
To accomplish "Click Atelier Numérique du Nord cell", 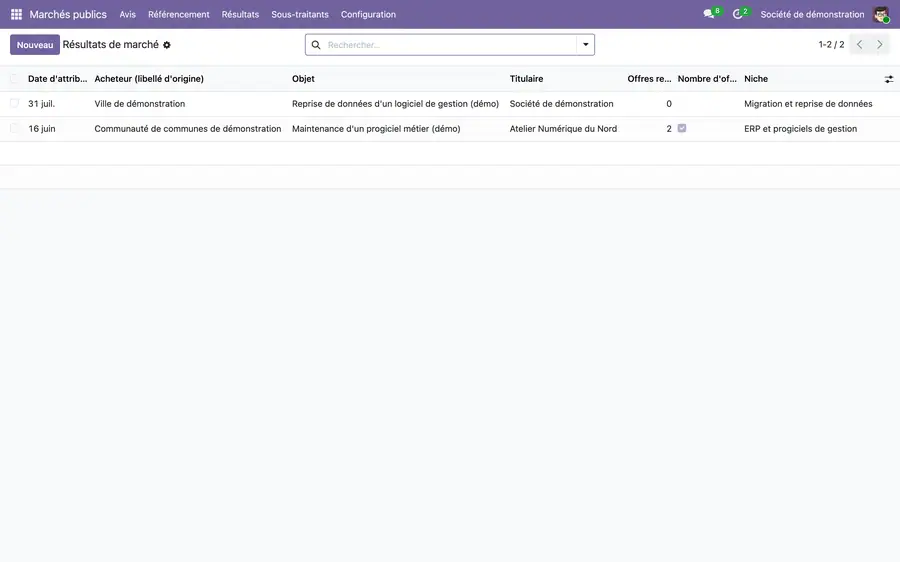I will [563, 129].
